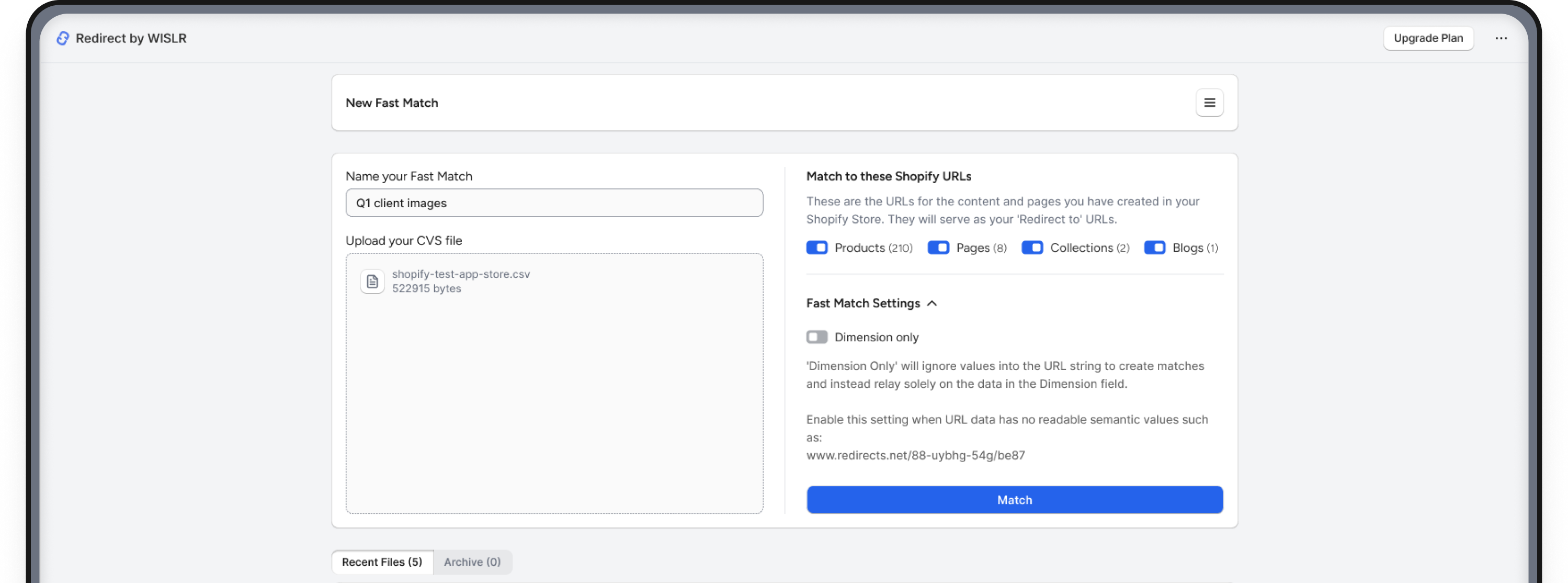Screen dimensions: 1568x583
Task: Click the www.redirects.net example URL
Action: coord(915,454)
